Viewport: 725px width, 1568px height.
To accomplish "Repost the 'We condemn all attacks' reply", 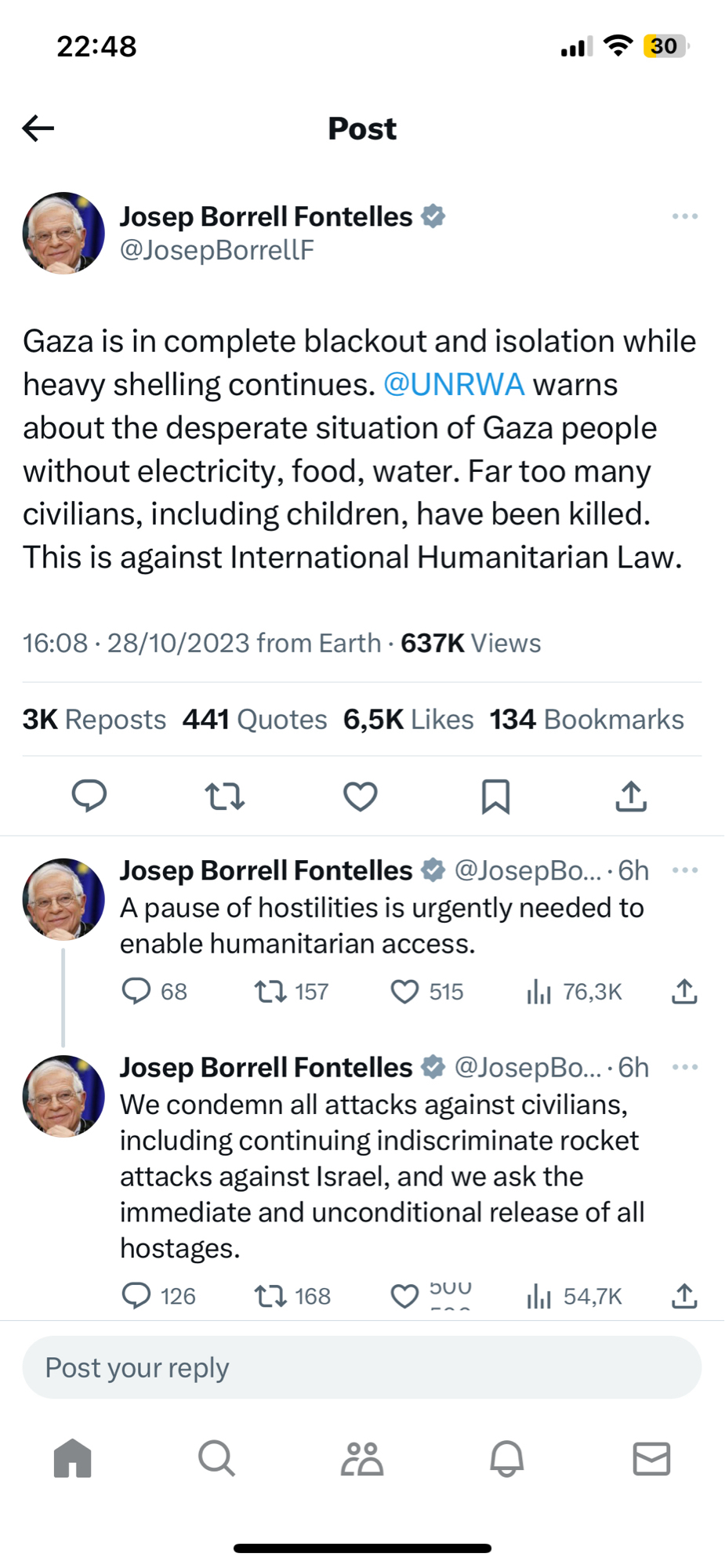I will [271, 1296].
